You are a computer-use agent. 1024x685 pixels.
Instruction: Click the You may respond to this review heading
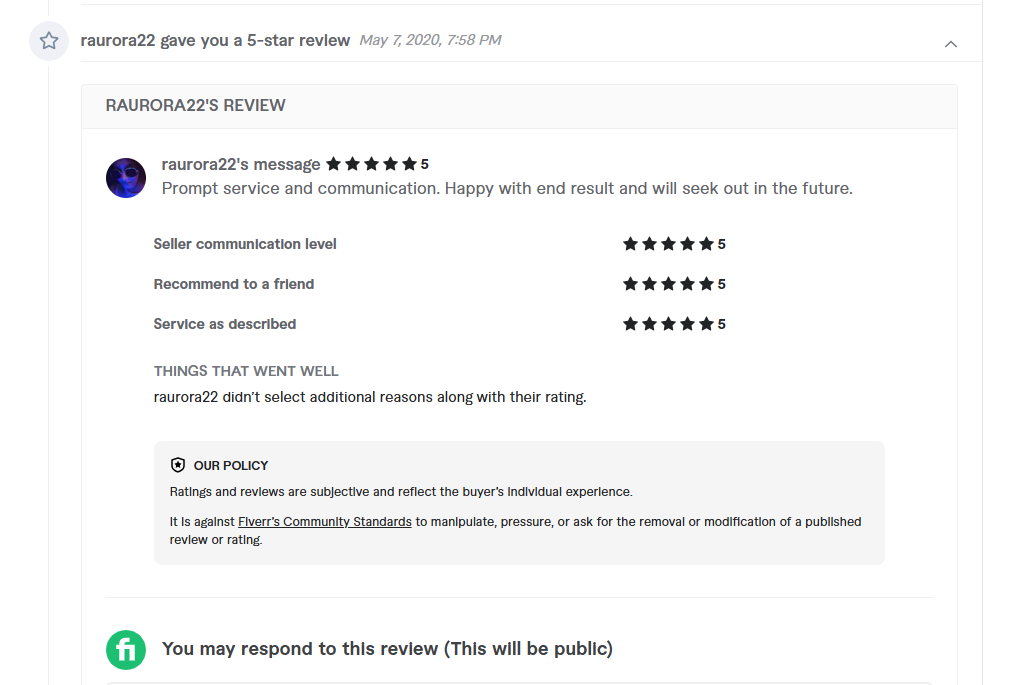point(387,649)
